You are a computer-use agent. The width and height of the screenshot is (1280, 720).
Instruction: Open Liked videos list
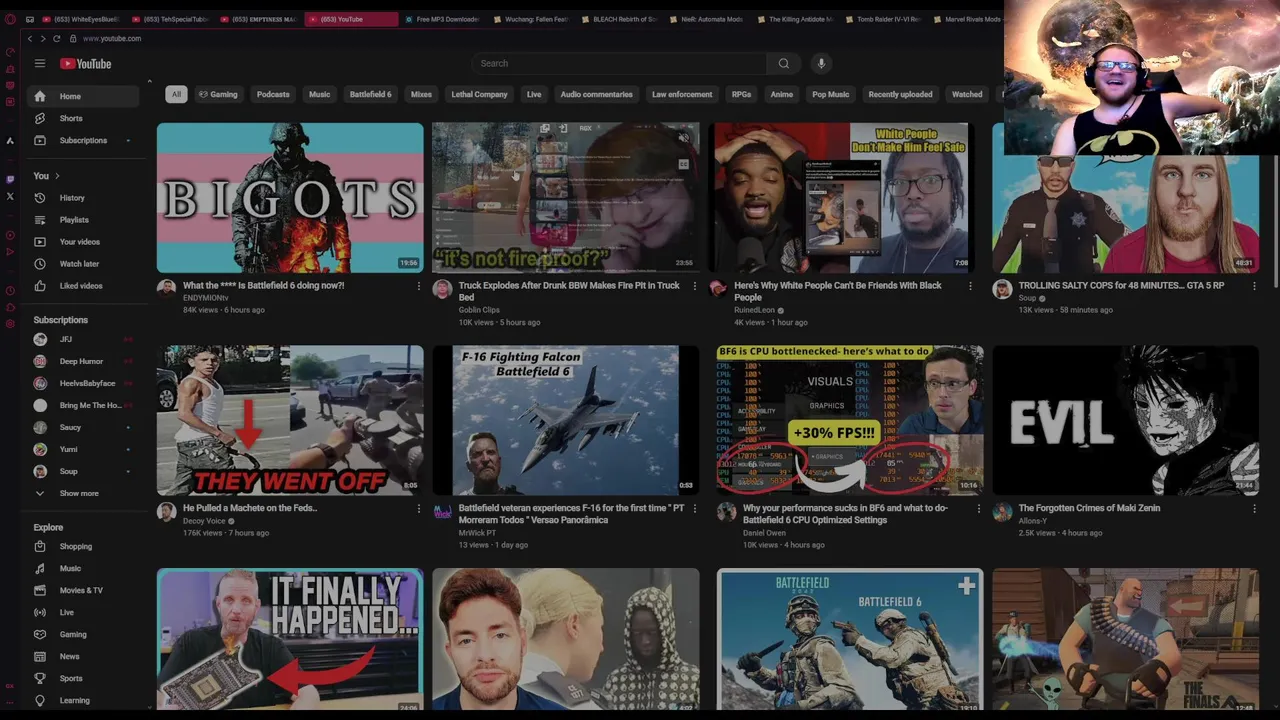(85, 286)
